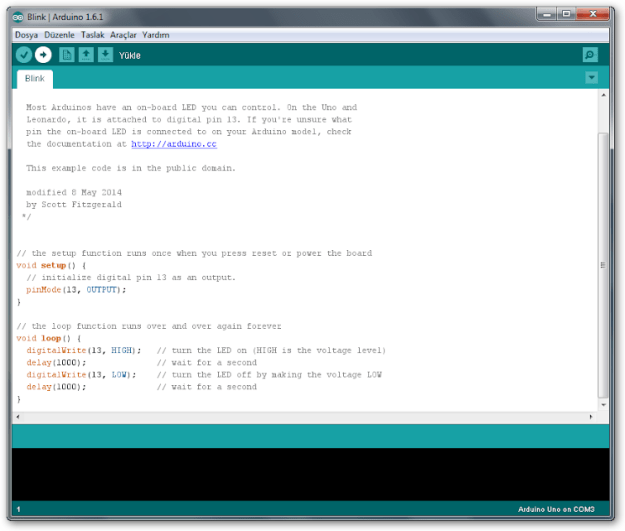Open the Yardım menu
The image size is (625, 531).
(156, 35)
